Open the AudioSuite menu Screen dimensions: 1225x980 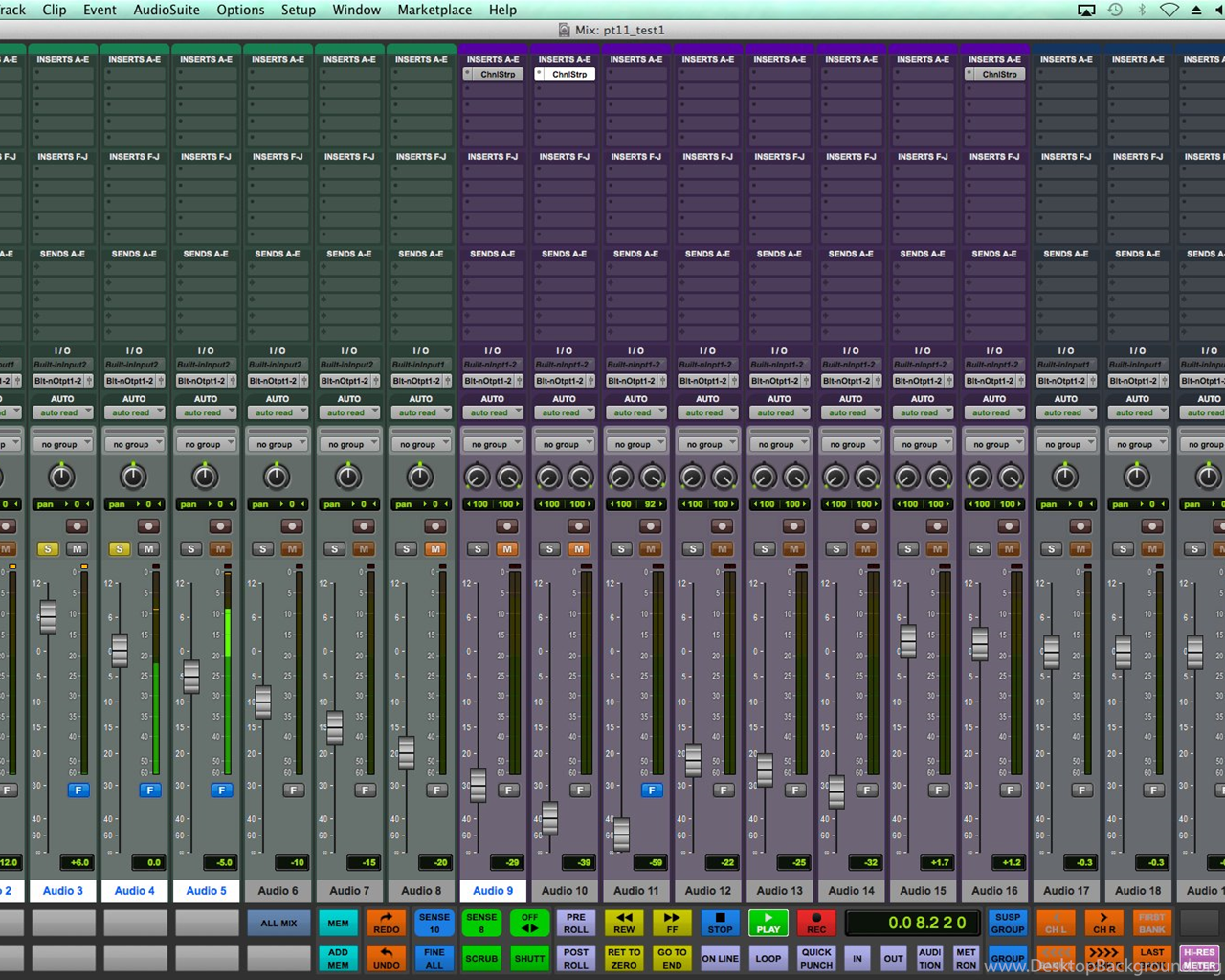coord(167,10)
